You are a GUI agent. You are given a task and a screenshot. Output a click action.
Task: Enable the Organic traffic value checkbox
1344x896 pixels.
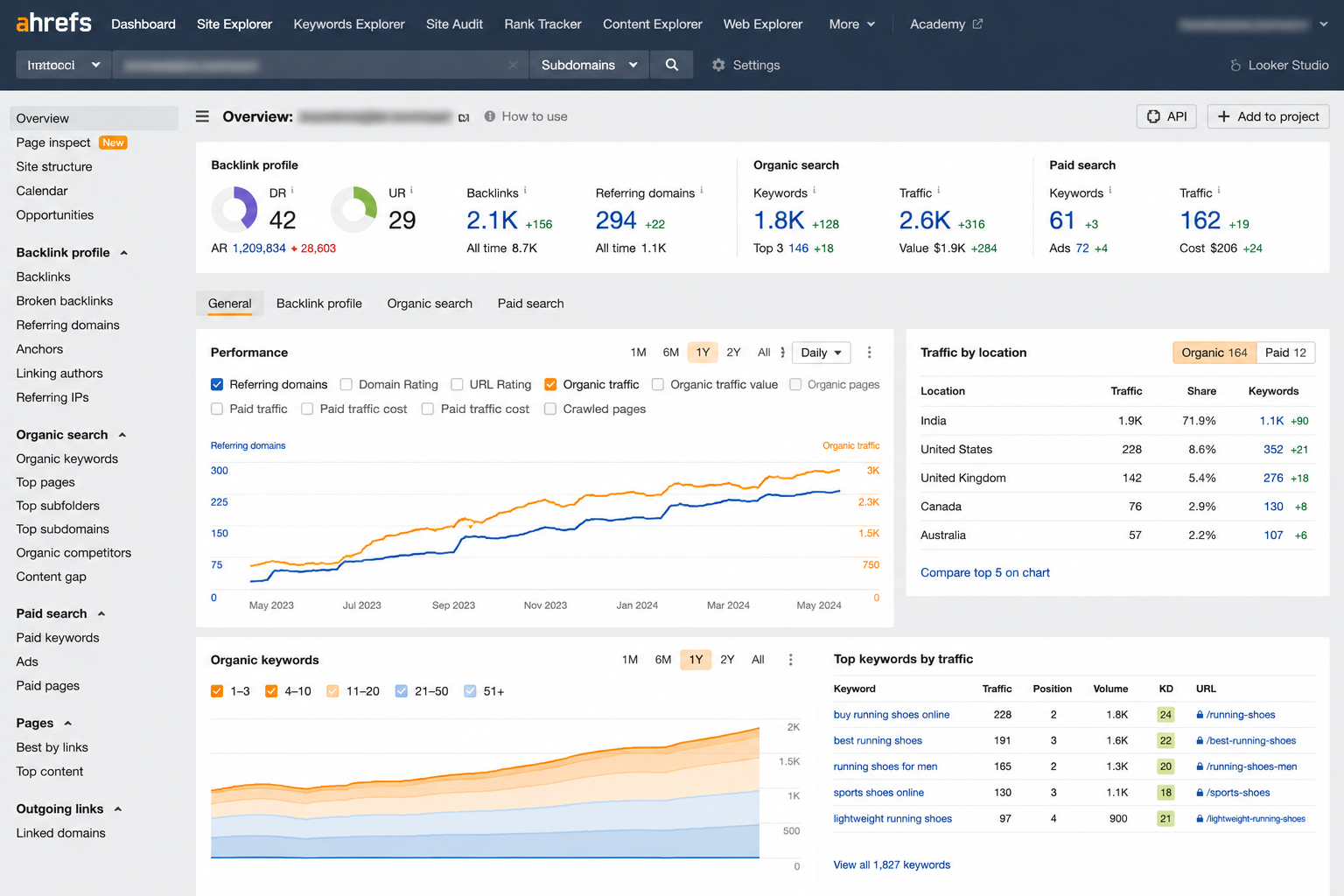click(658, 384)
